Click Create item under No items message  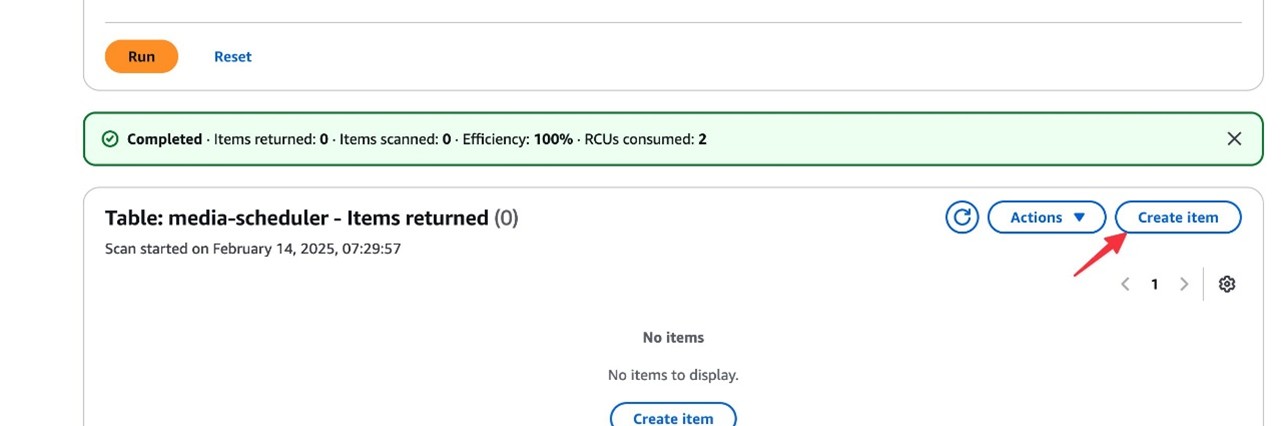pyautogui.click(x=673, y=418)
